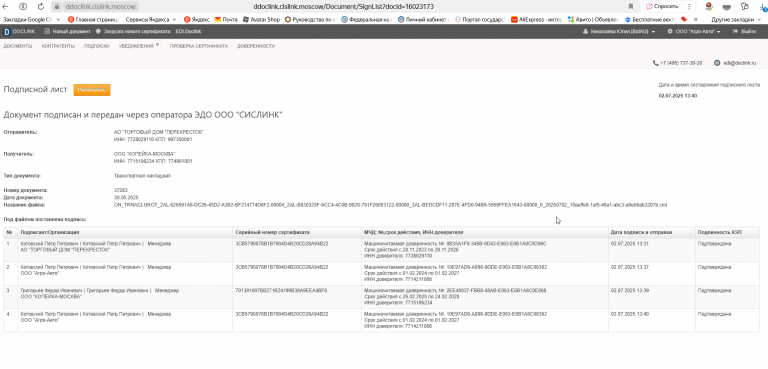Select the row signed 02.07.2025 13:37
Image resolution: width=768 pixels, height=369 pixels.
pos(382,273)
